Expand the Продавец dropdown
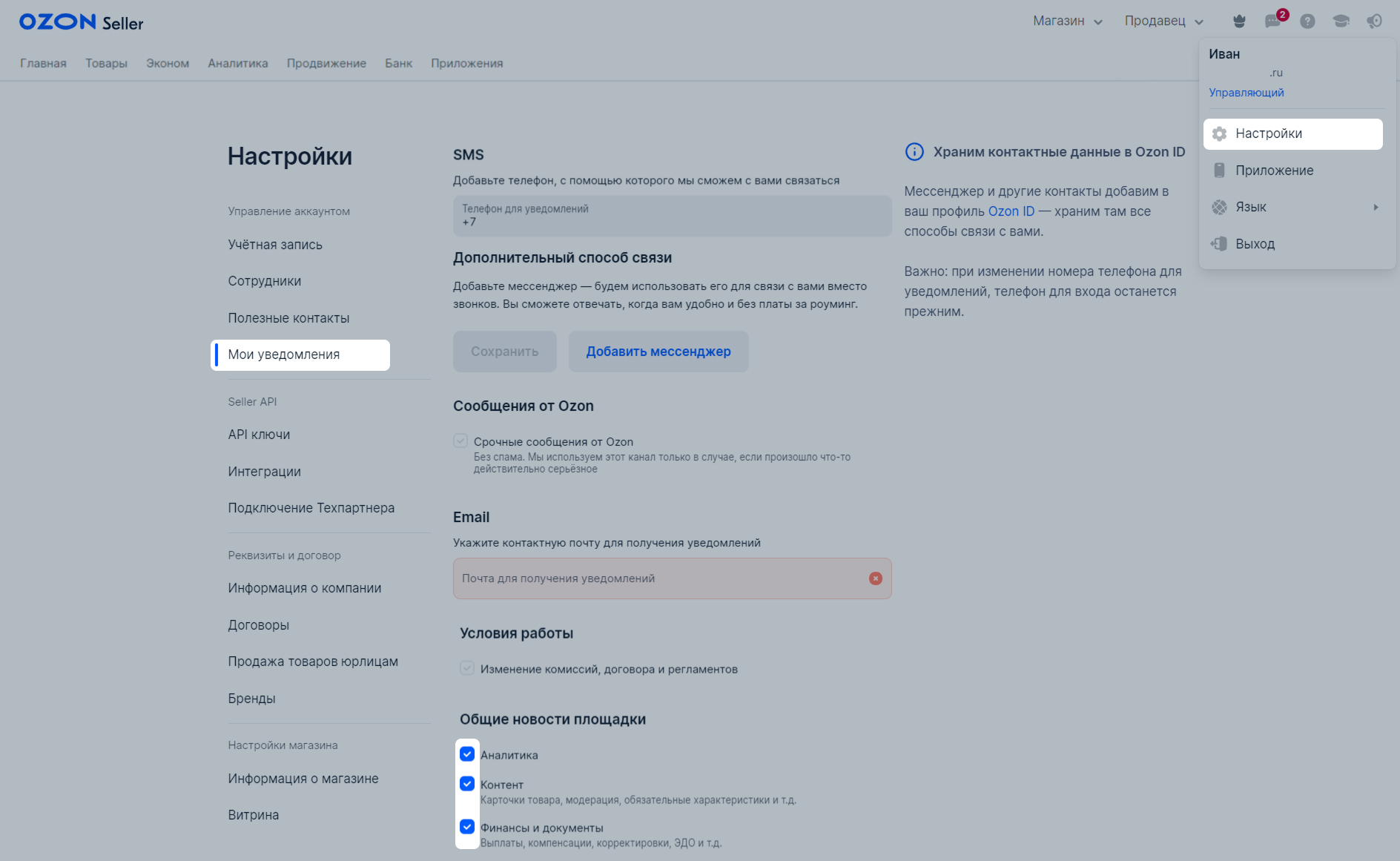This screenshot has height=861, width=1400. point(1164,21)
